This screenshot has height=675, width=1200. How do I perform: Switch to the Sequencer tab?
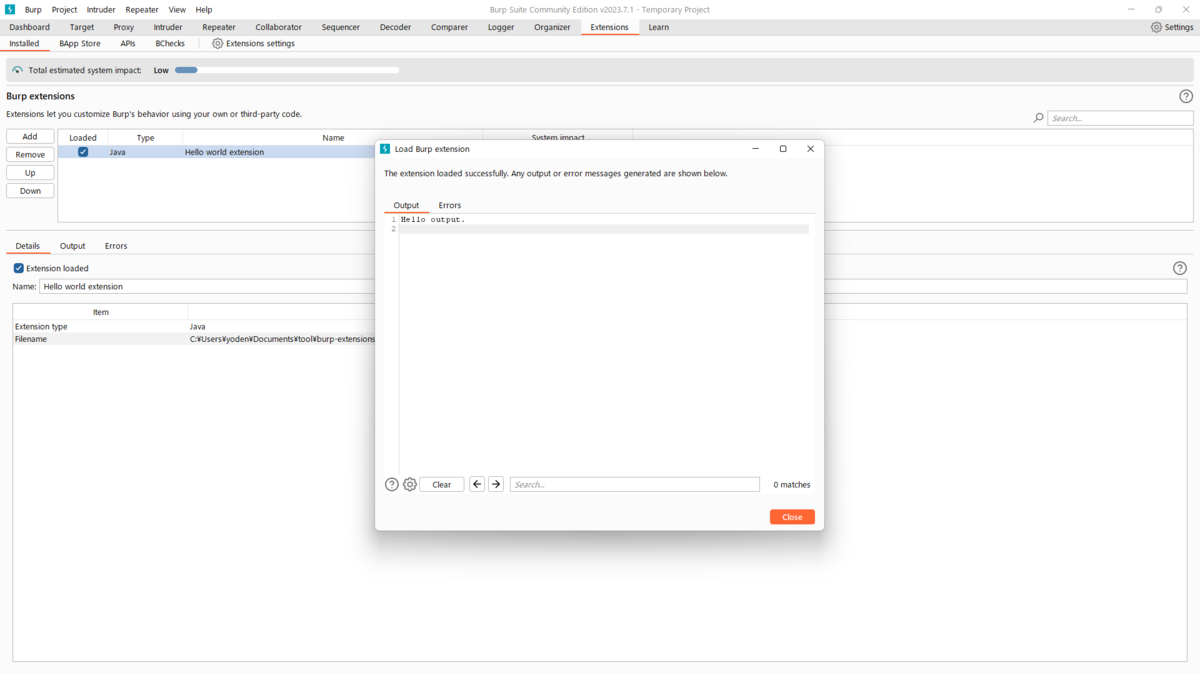point(341,27)
